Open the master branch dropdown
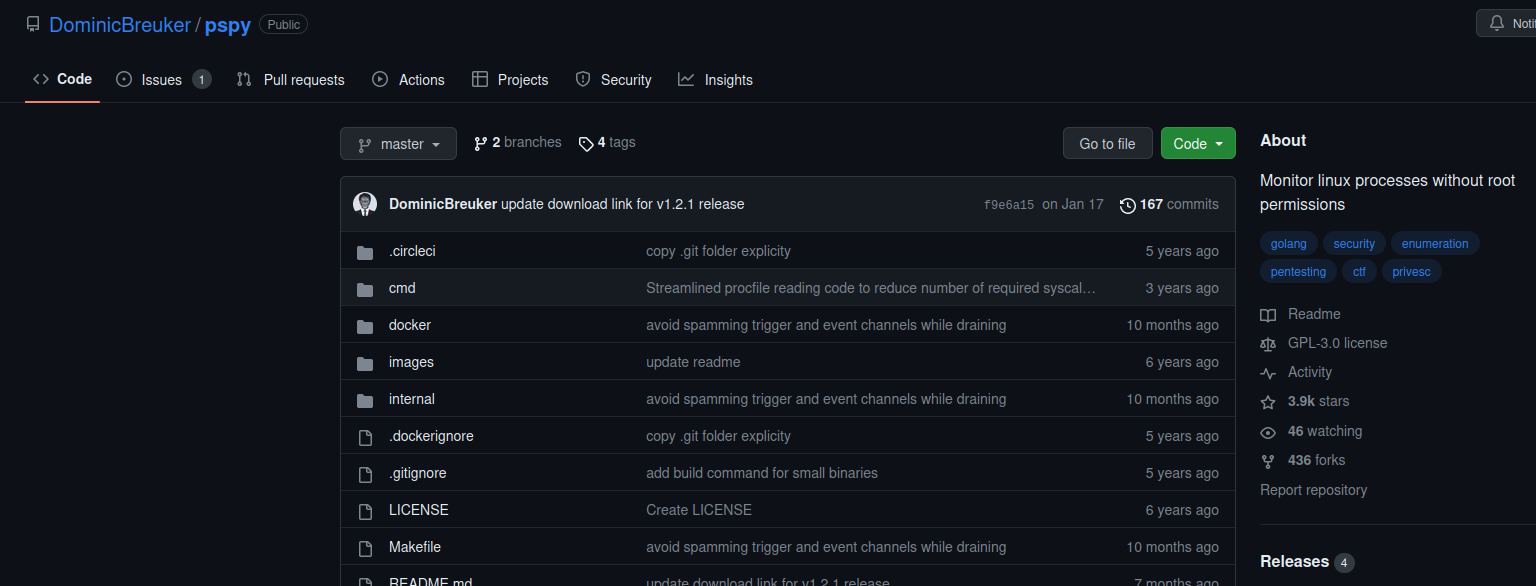The width and height of the screenshot is (1536, 586). (x=398, y=143)
